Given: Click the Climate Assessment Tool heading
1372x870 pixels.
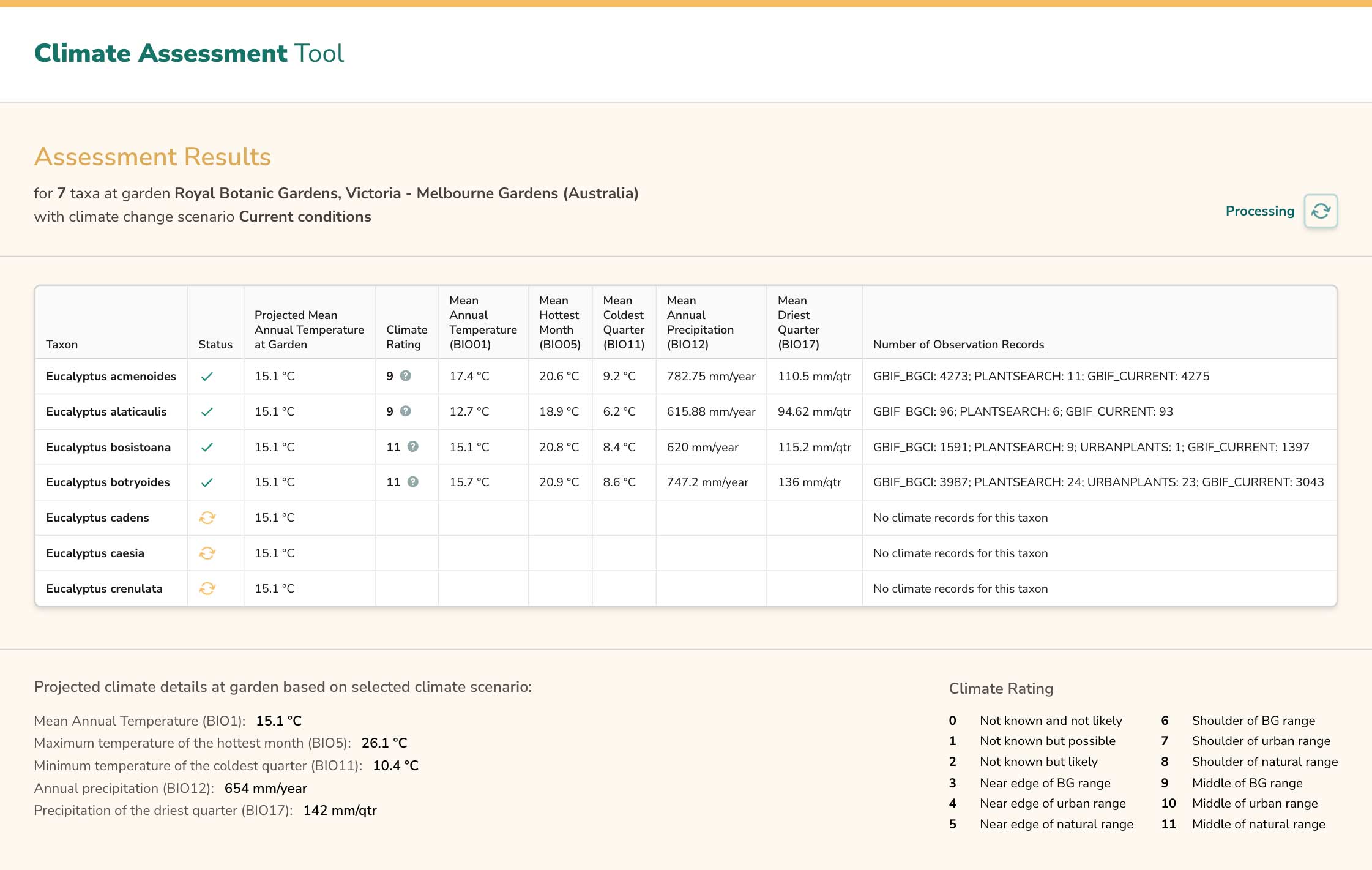Looking at the screenshot, I should click(x=189, y=54).
